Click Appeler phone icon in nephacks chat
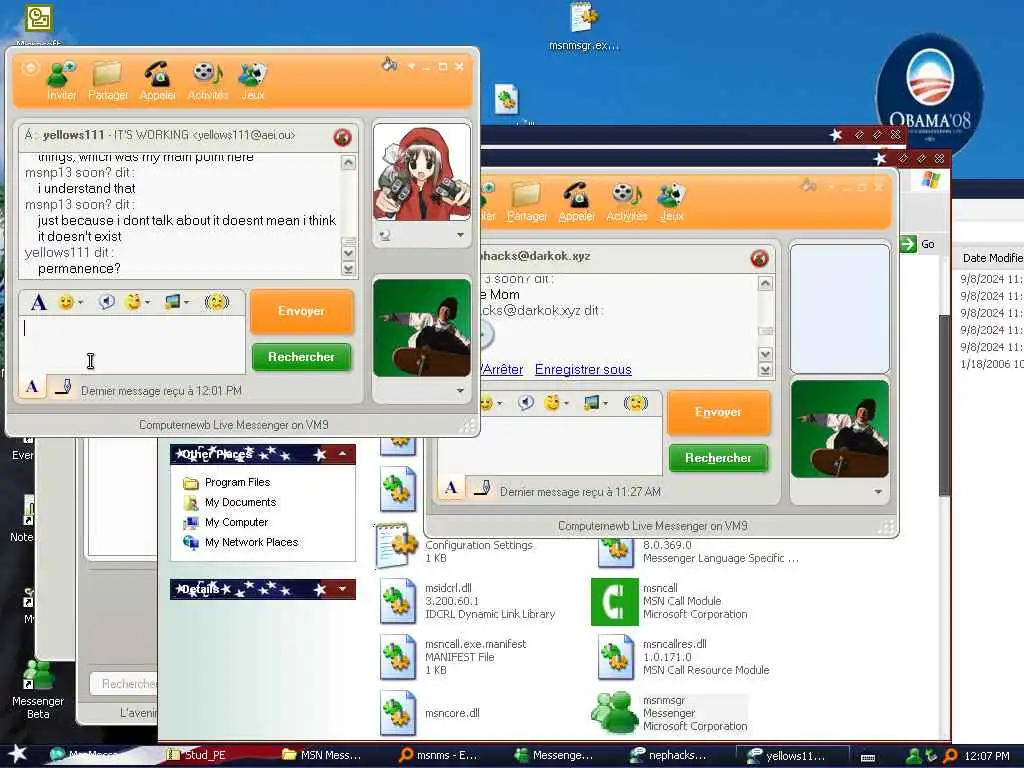Image resolution: width=1024 pixels, height=768 pixels. (x=577, y=202)
